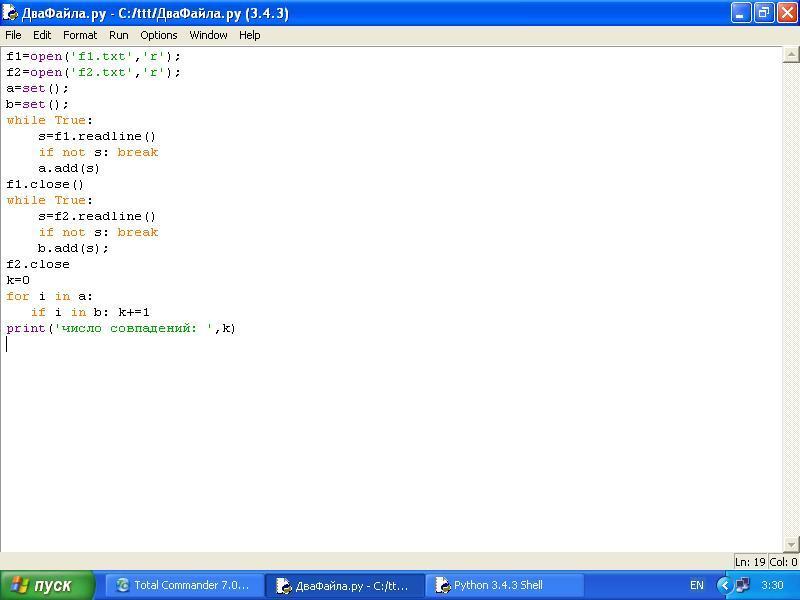Click the line a=set();

[x=37, y=88]
